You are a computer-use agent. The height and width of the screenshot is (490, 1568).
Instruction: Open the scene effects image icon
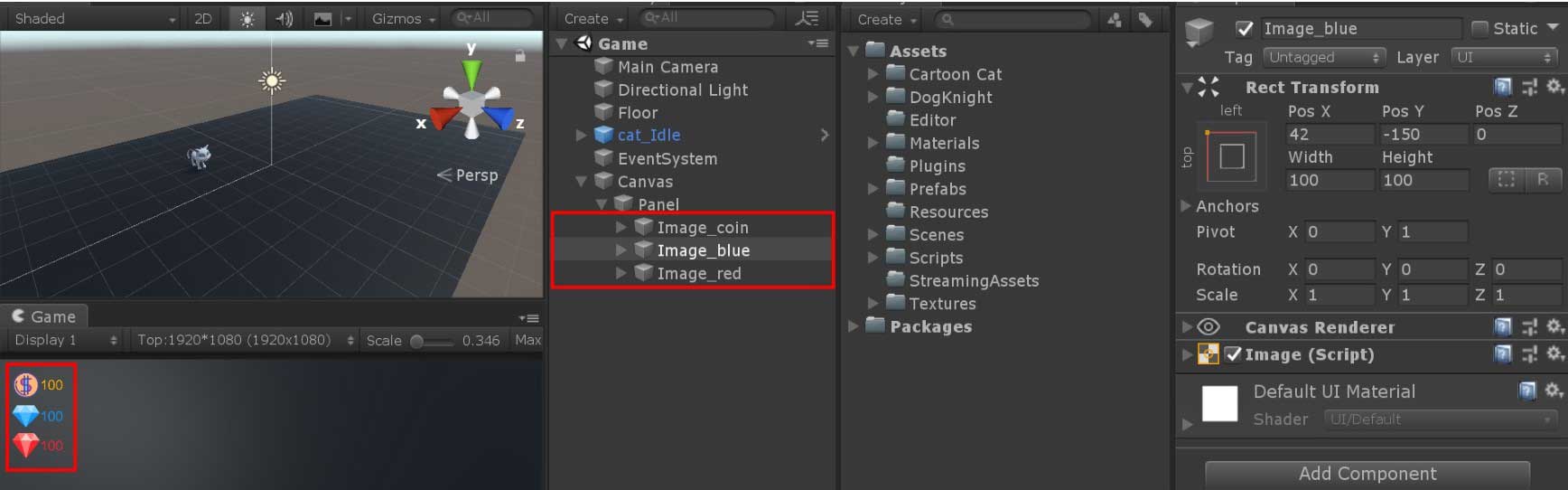point(322,18)
